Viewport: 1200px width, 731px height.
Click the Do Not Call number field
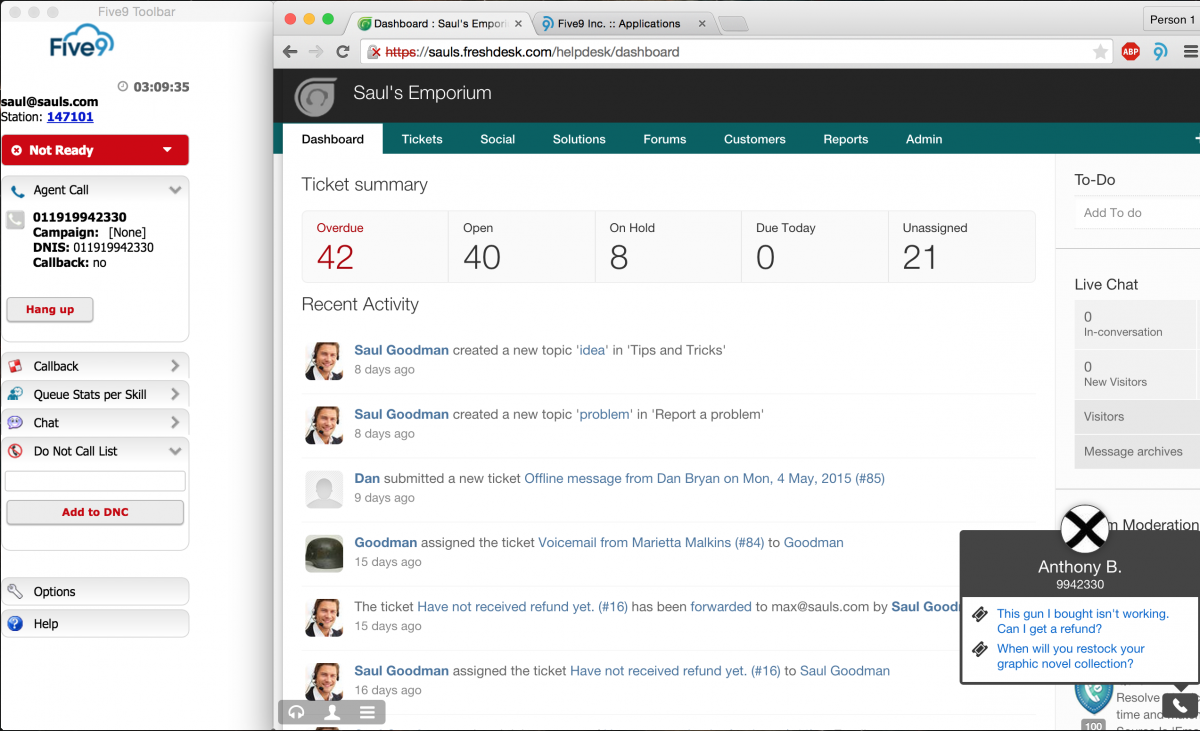click(95, 481)
